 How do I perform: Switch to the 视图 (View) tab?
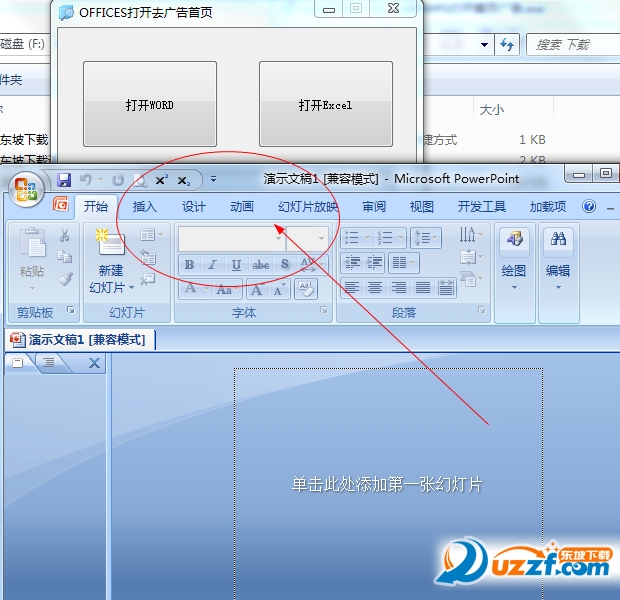click(x=422, y=206)
